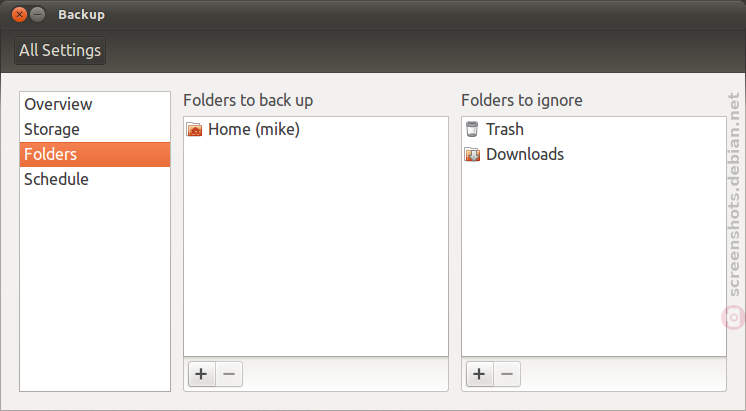746x411 pixels.
Task: Click empty area of Folders to ignore list
Action: [x=593, y=262]
